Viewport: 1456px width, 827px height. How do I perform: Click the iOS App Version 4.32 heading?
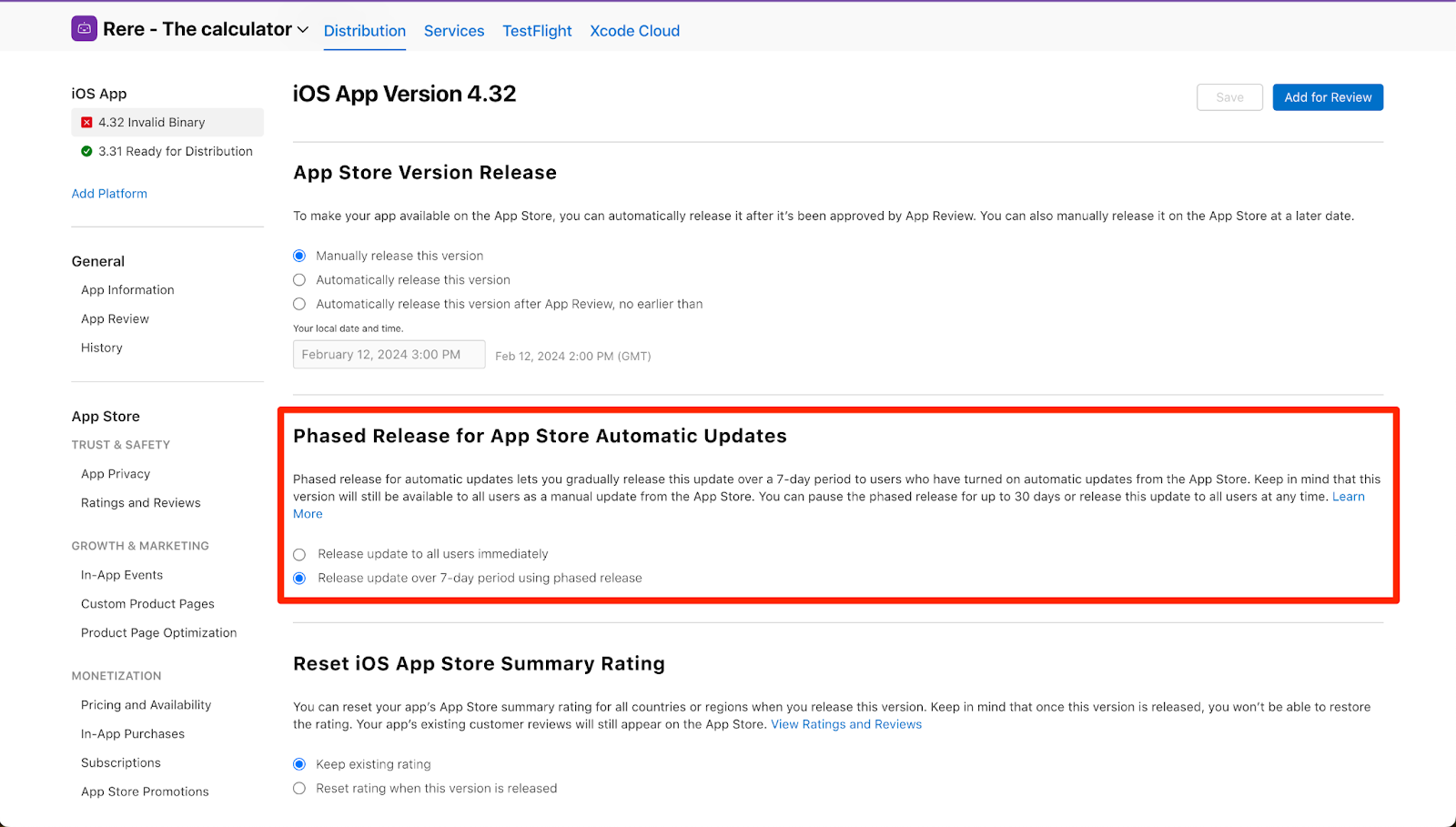tap(405, 94)
